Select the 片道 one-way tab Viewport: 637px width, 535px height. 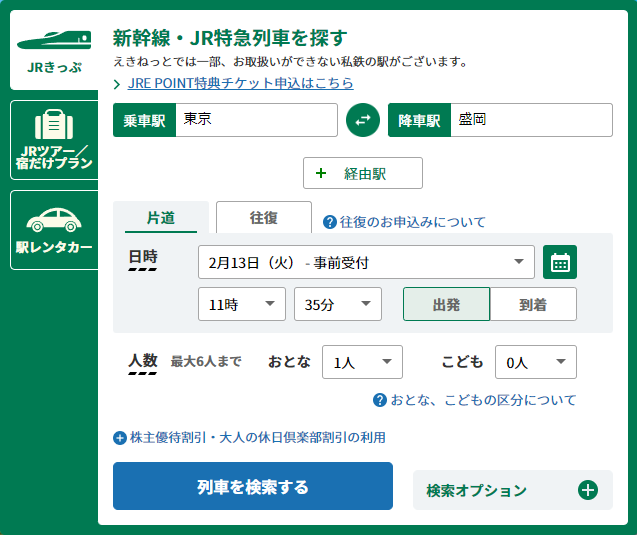click(x=161, y=218)
